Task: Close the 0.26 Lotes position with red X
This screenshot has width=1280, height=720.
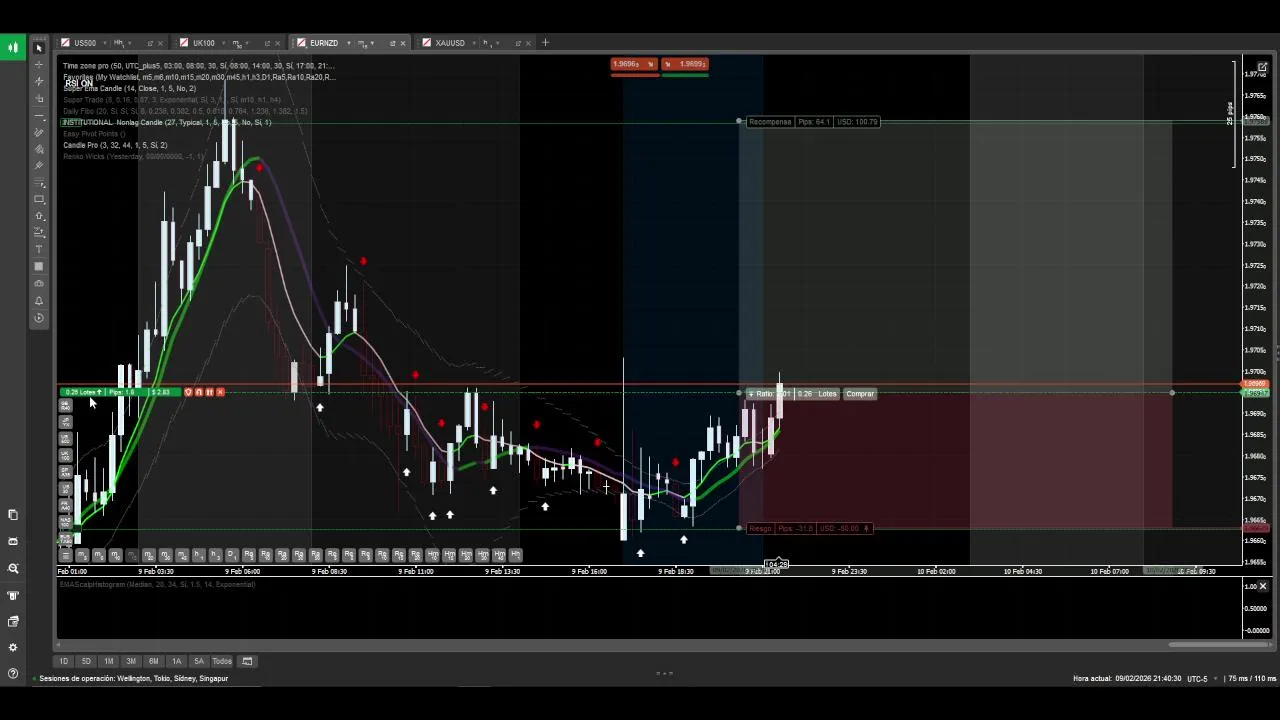Action: [x=220, y=392]
